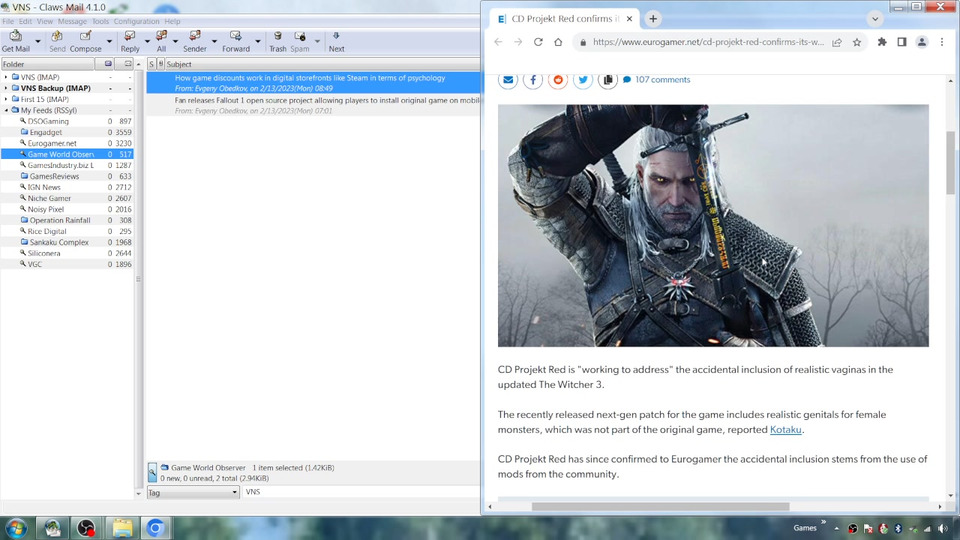
Task: Click the browser back arrow
Action: pyautogui.click(x=498, y=42)
